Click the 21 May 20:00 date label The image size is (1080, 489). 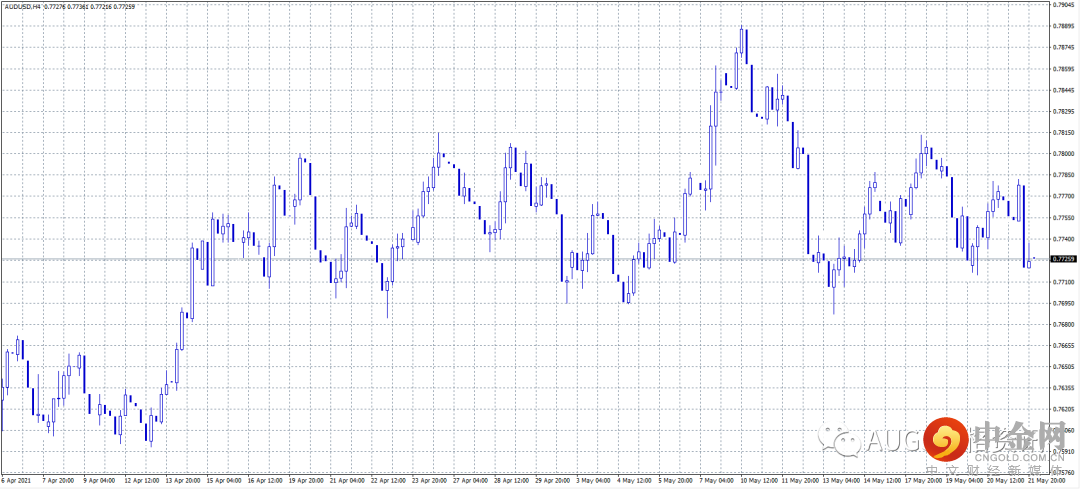point(1048,479)
